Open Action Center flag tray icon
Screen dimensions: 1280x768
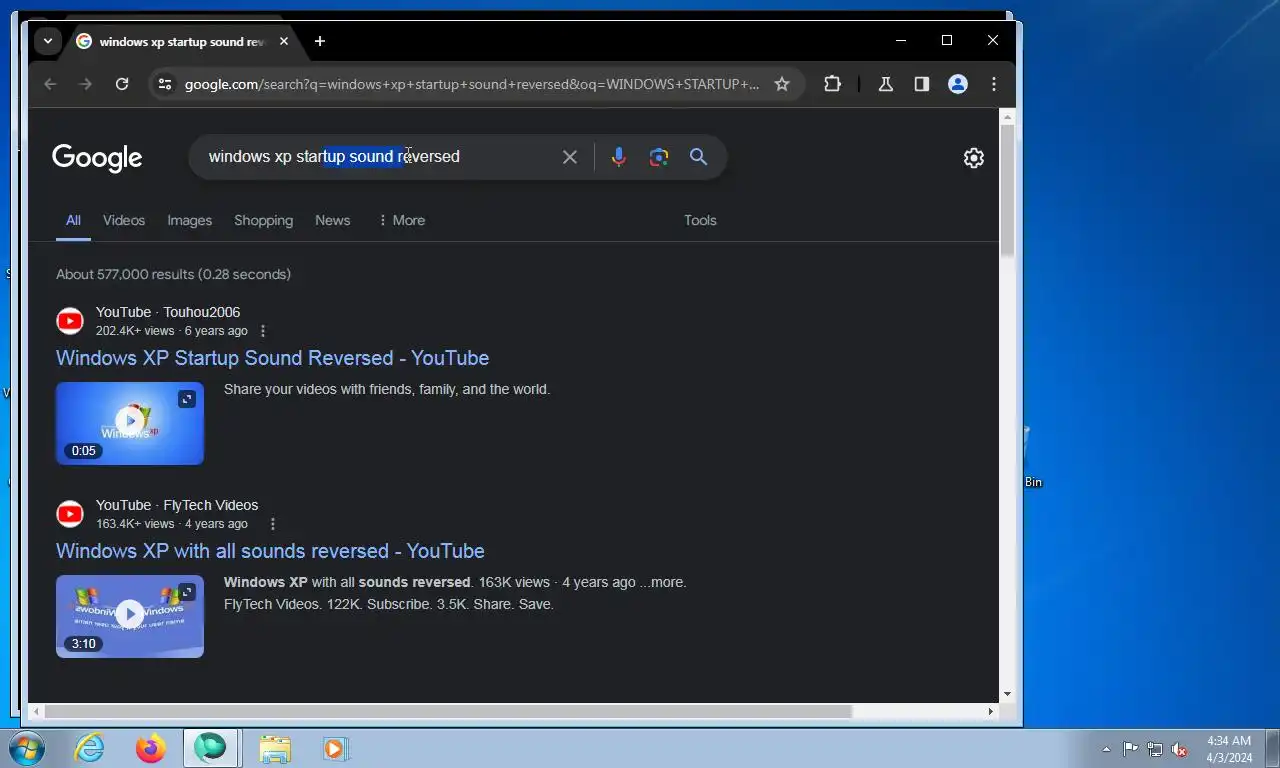[1130, 749]
